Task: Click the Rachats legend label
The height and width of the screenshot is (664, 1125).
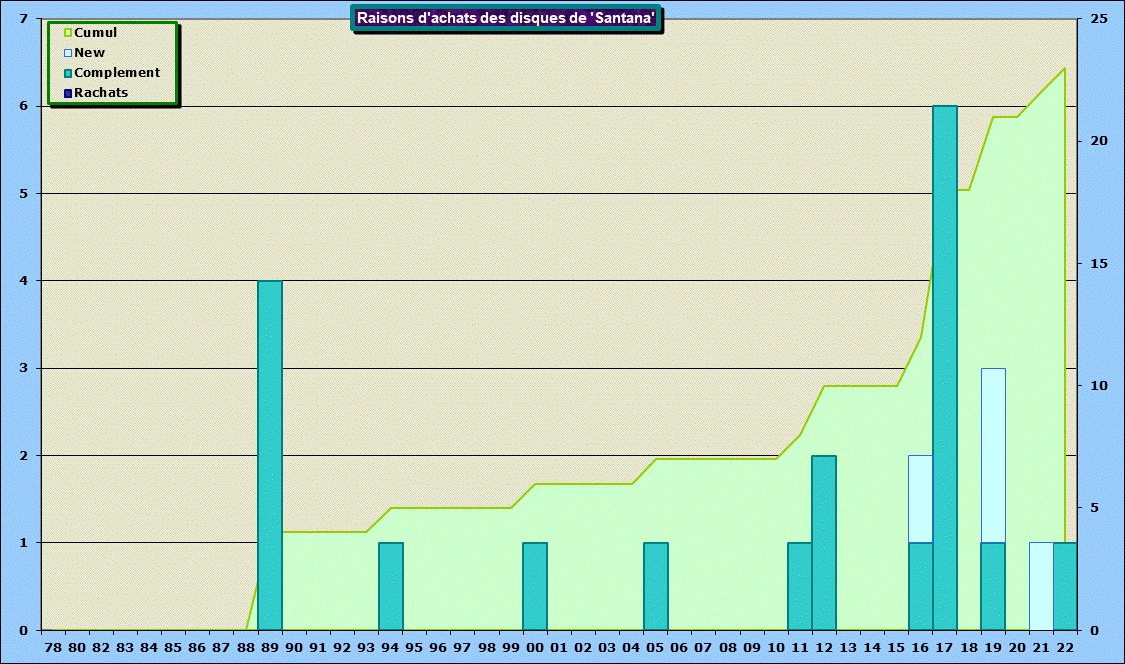Action: click(101, 93)
